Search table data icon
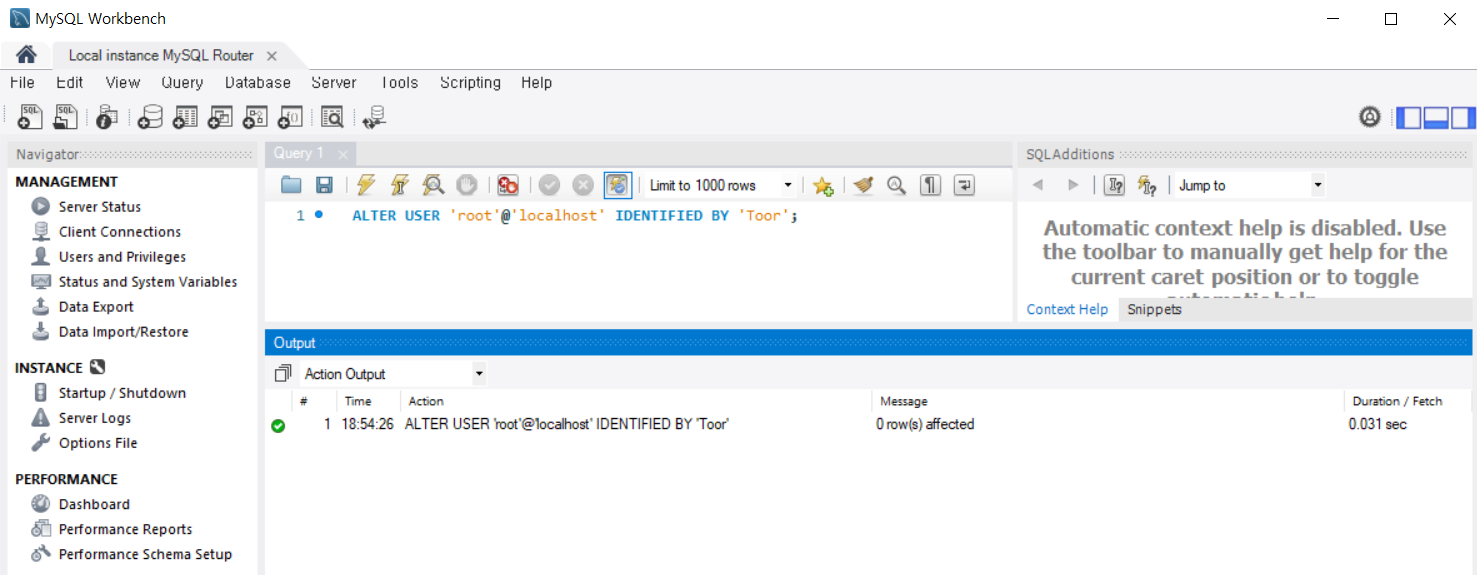 pos(332,117)
